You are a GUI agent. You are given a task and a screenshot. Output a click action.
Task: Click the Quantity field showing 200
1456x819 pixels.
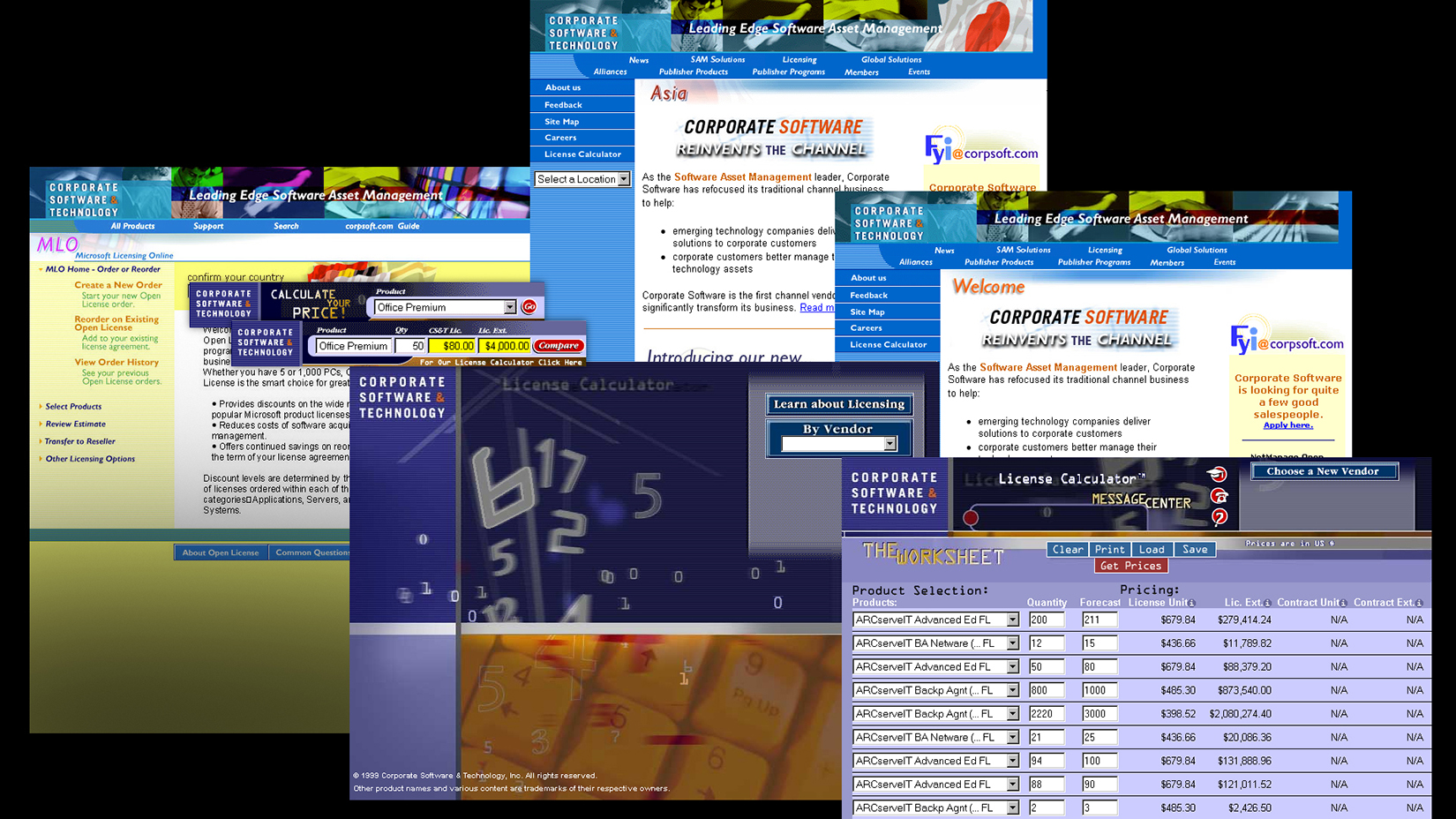pos(1047,620)
